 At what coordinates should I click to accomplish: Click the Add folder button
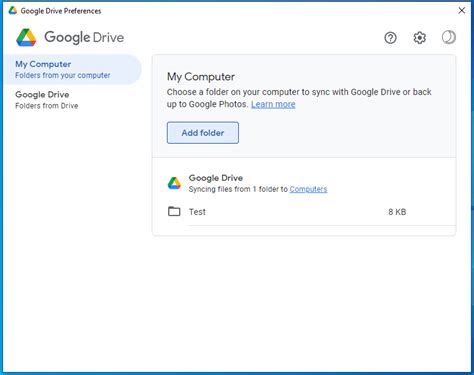[203, 133]
